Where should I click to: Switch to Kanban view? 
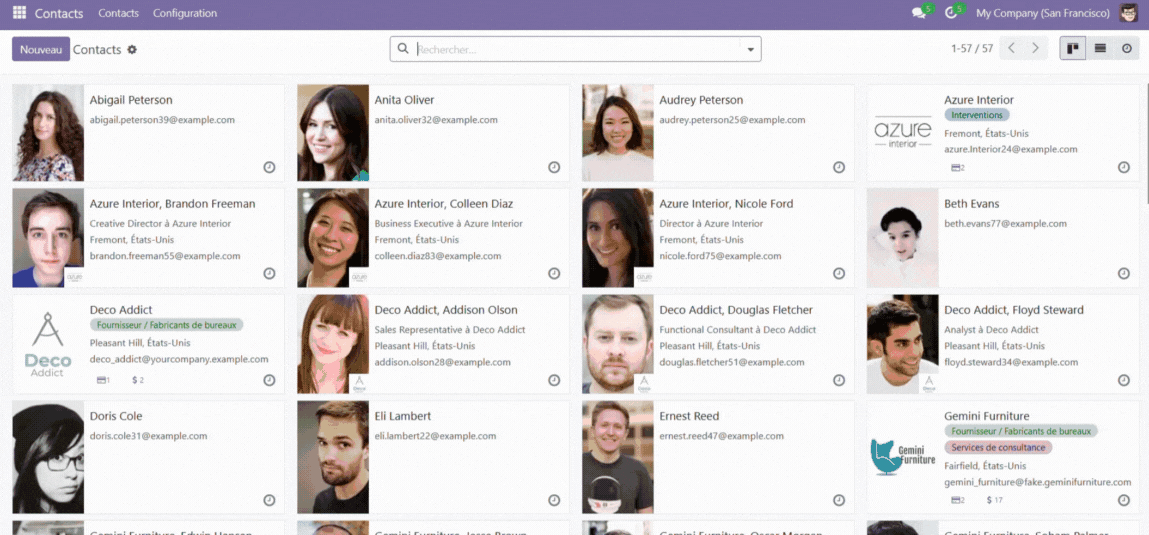point(1073,48)
